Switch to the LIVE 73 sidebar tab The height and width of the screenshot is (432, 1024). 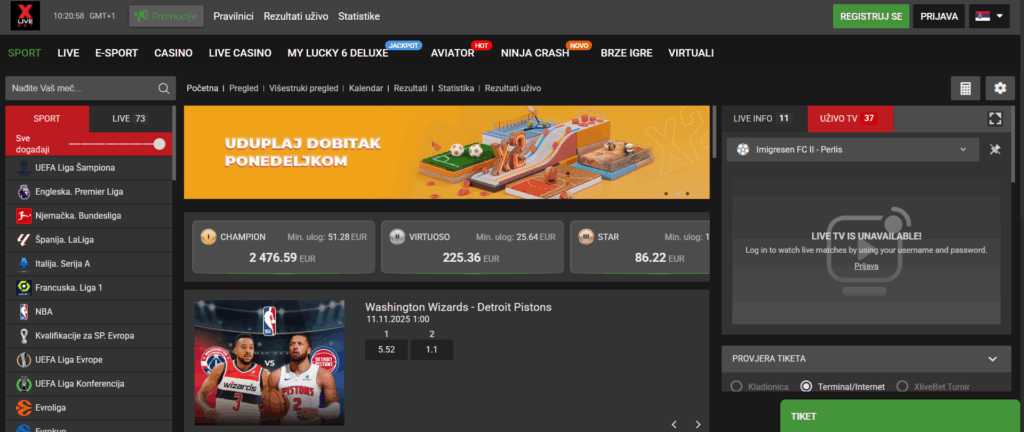click(x=130, y=118)
